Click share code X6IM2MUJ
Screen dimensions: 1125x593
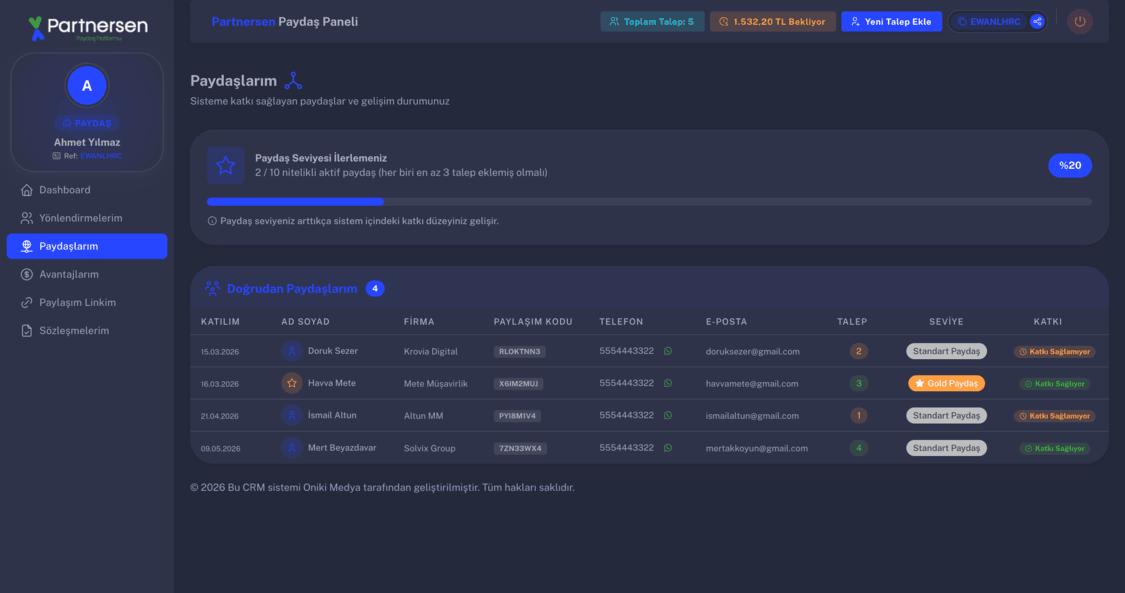[518, 384]
